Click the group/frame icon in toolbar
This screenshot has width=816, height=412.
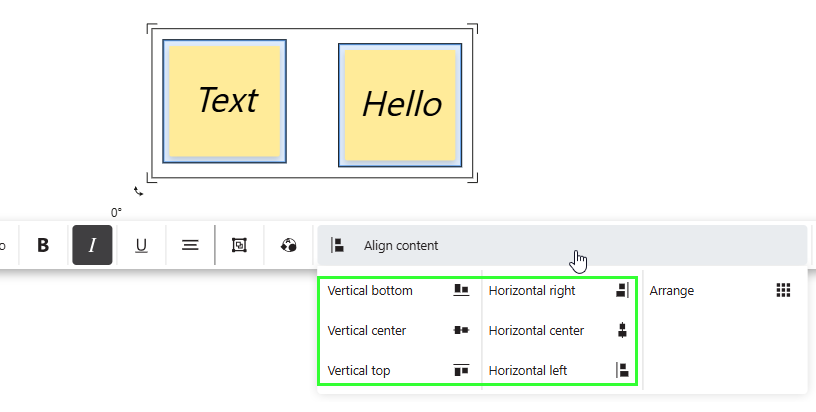coord(239,245)
